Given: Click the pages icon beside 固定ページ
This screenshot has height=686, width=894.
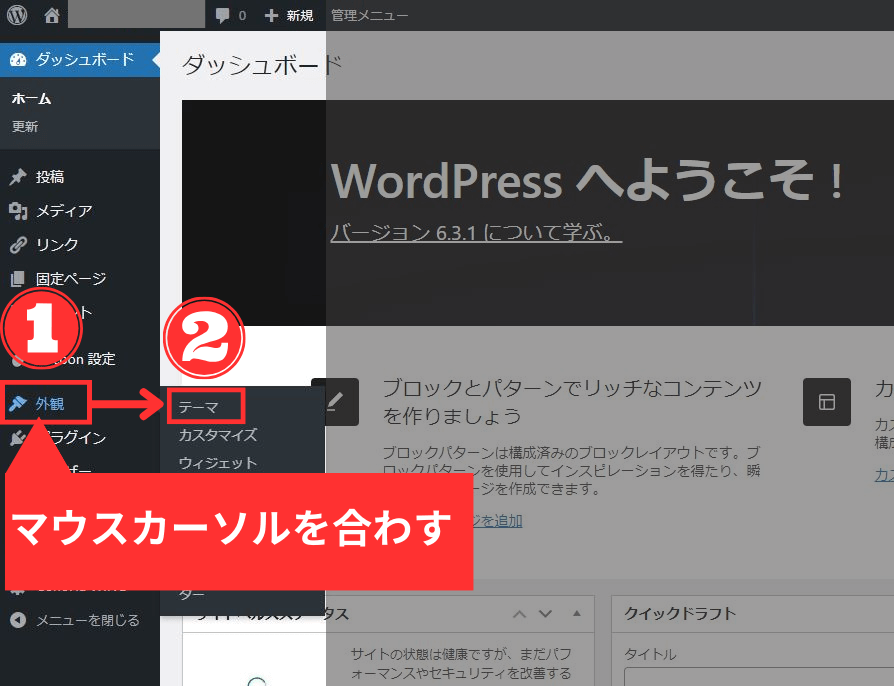Looking at the screenshot, I should tap(18, 279).
